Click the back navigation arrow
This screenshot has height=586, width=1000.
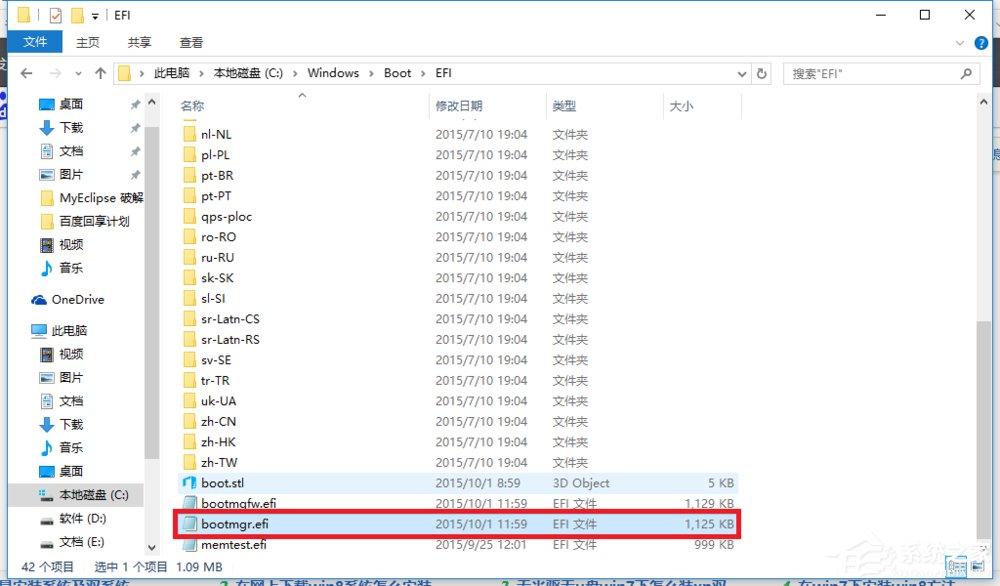click(26, 72)
